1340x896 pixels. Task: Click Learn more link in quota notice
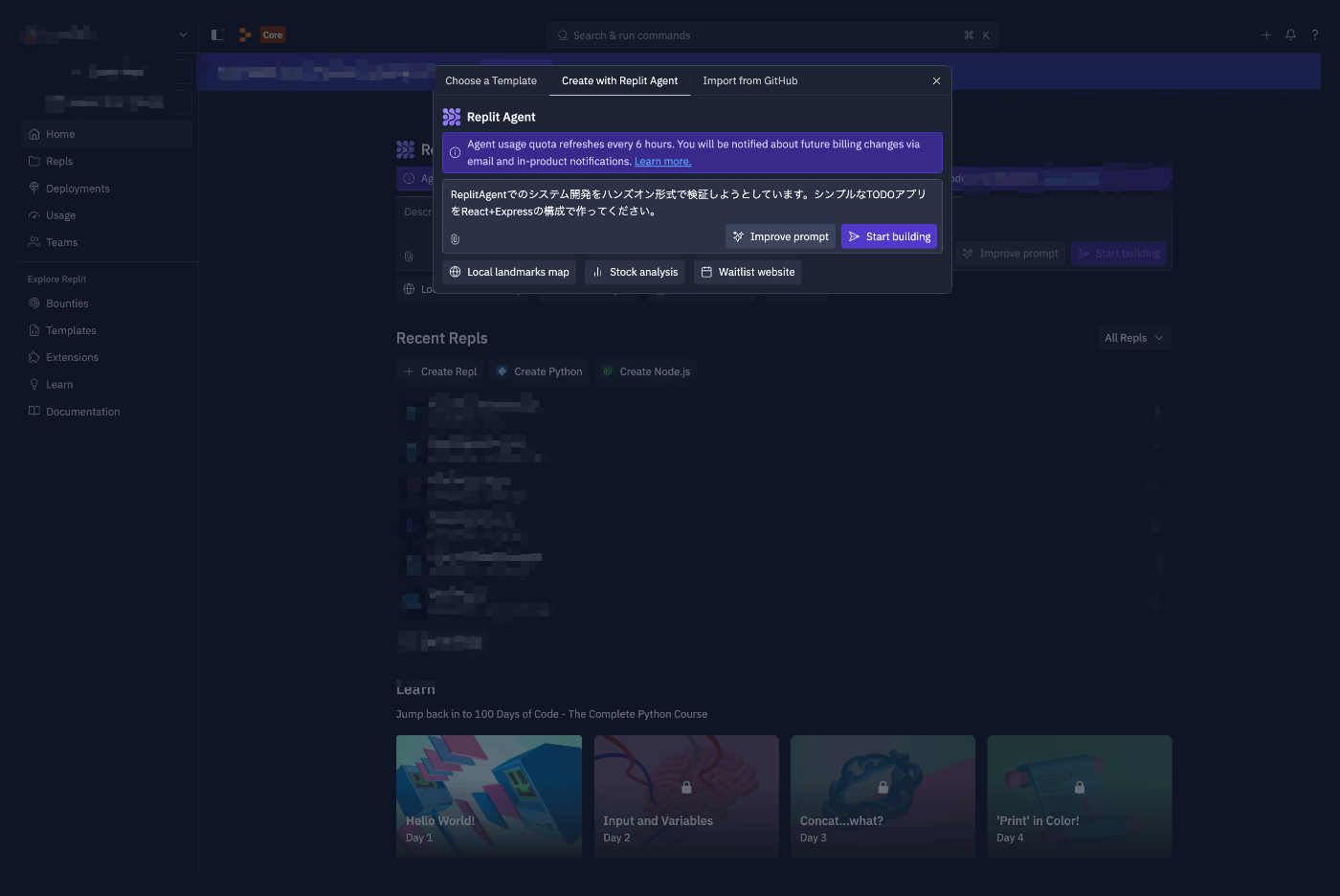pos(662,162)
